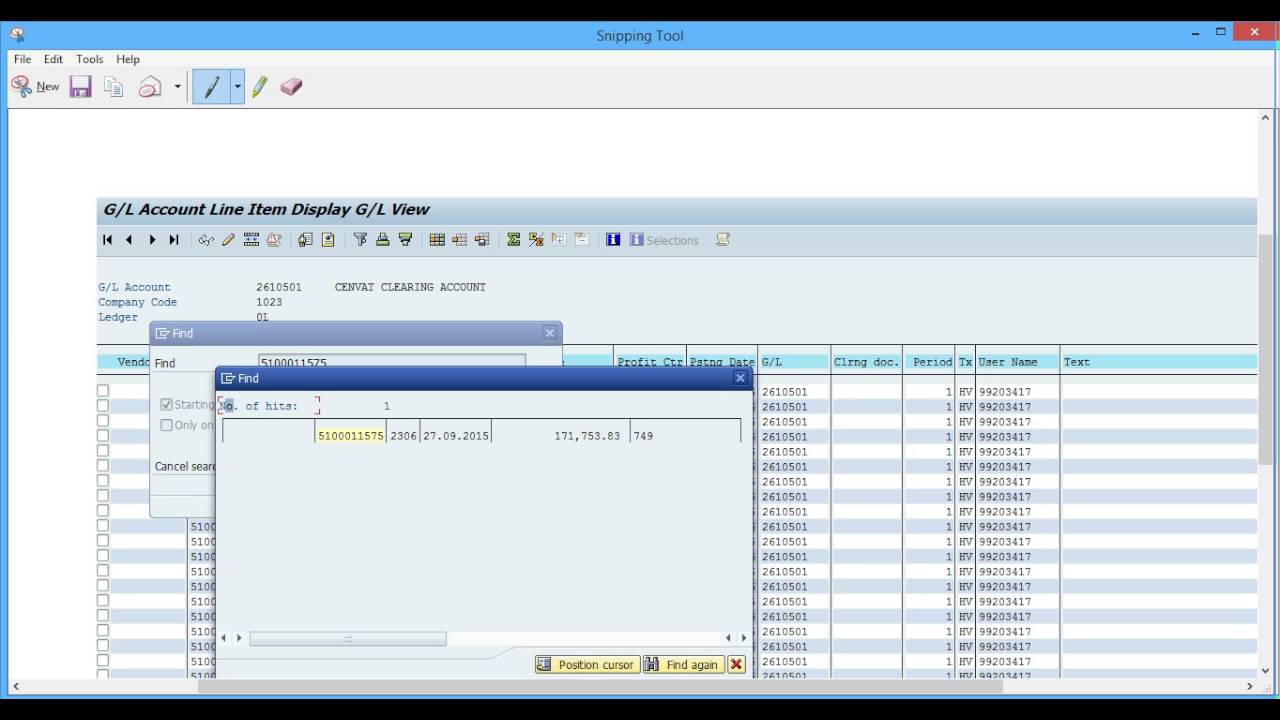1280x720 pixels.
Task: Click the Selections button
Action: coord(664,240)
